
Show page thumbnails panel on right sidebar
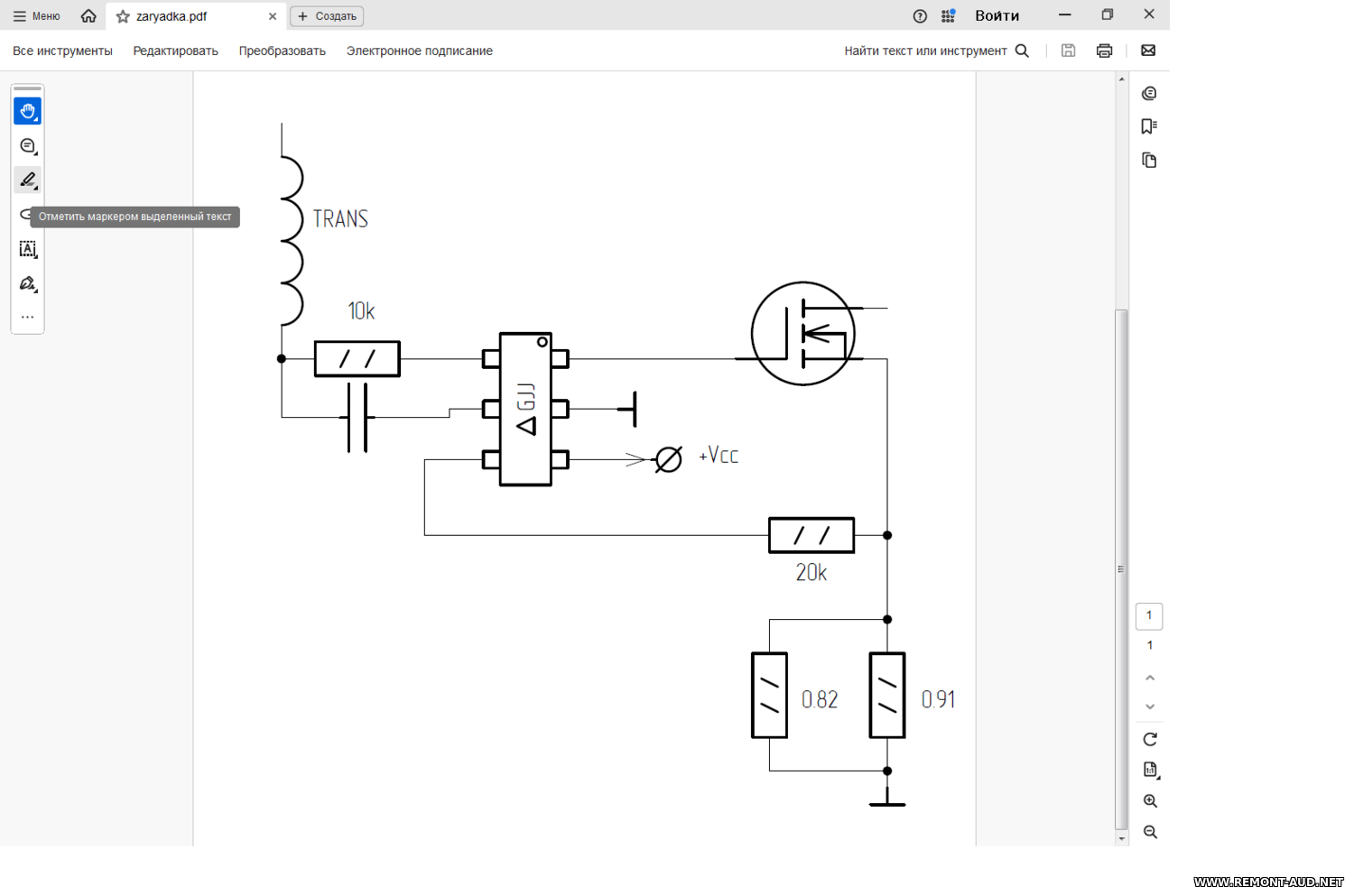[x=1149, y=161]
